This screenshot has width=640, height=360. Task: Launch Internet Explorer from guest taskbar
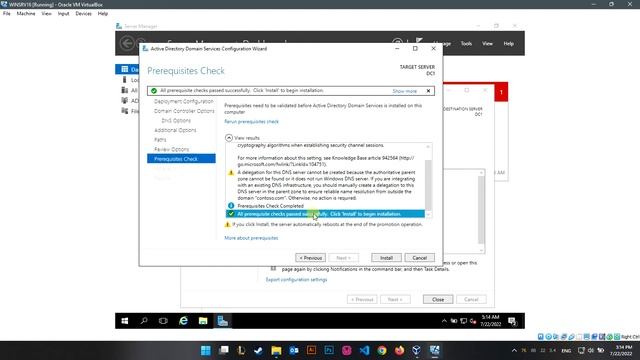[x=183, y=321]
